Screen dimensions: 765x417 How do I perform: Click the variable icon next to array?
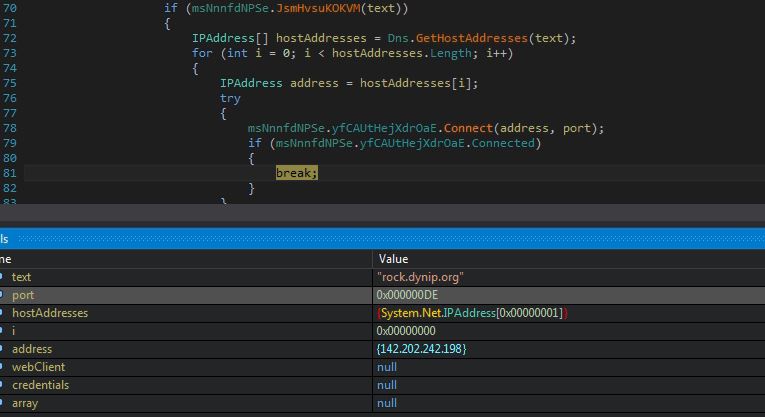click(3, 403)
